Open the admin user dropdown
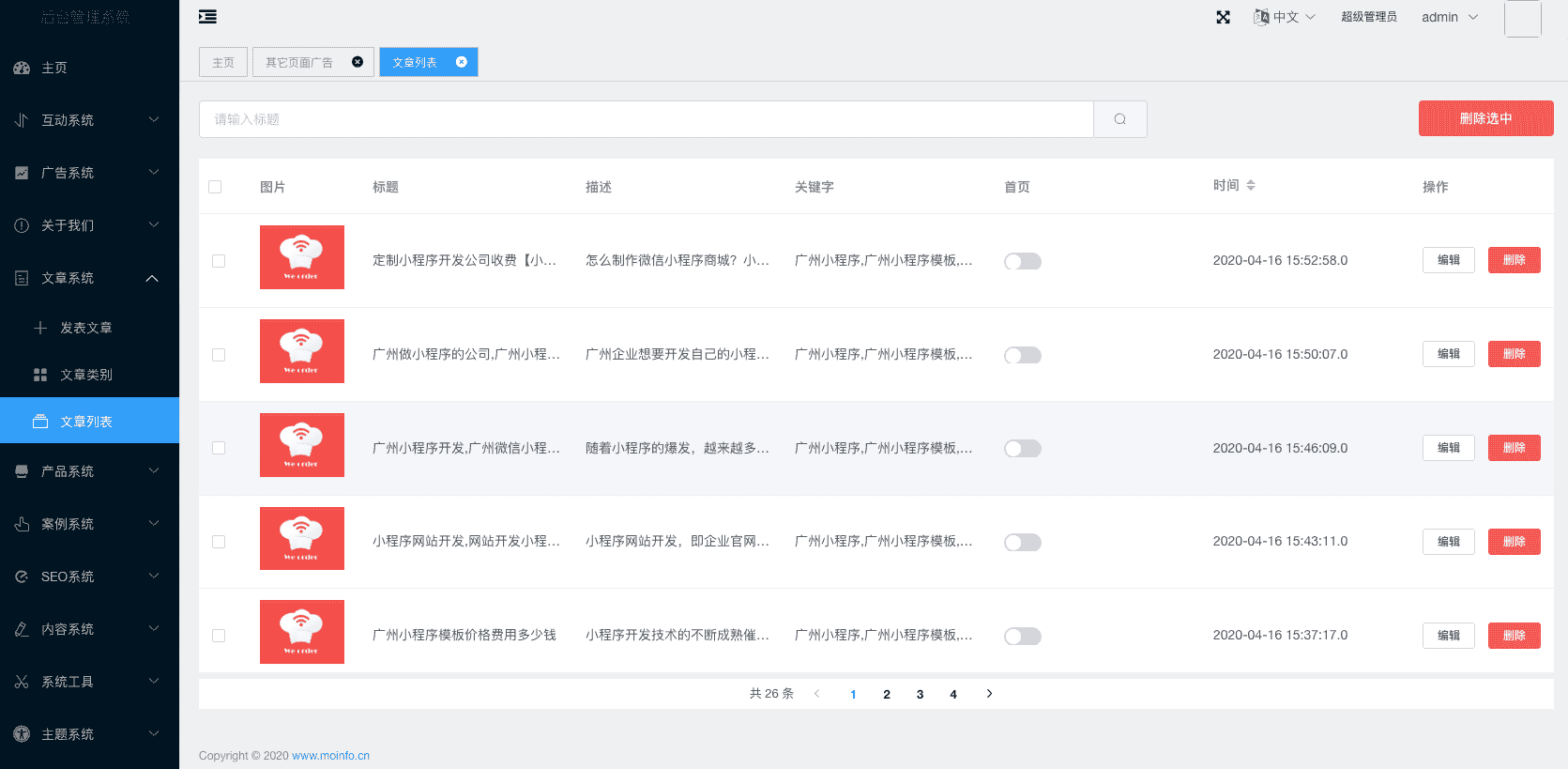Image resolution: width=1568 pixels, height=769 pixels. (x=1449, y=17)
